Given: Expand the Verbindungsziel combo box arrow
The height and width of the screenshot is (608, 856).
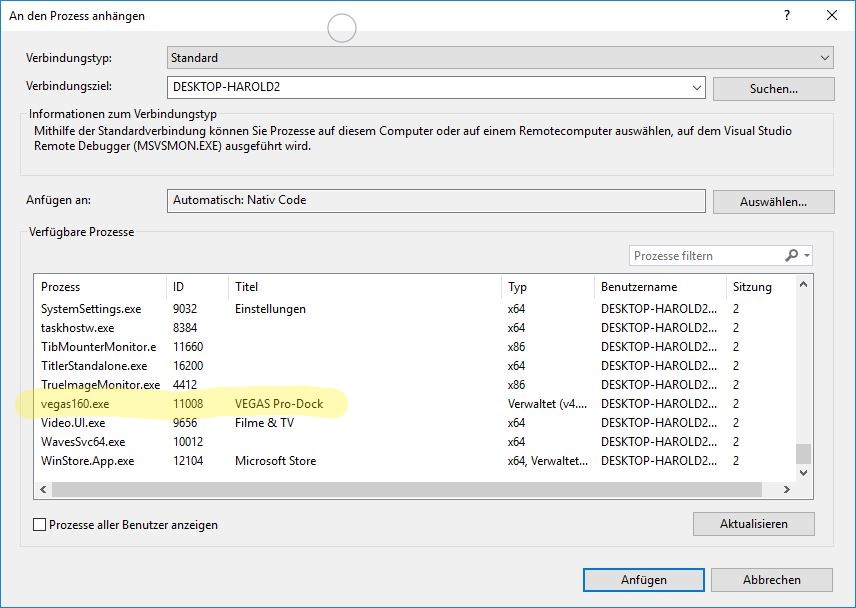Looking at the screenshot, I should (697, 88).
